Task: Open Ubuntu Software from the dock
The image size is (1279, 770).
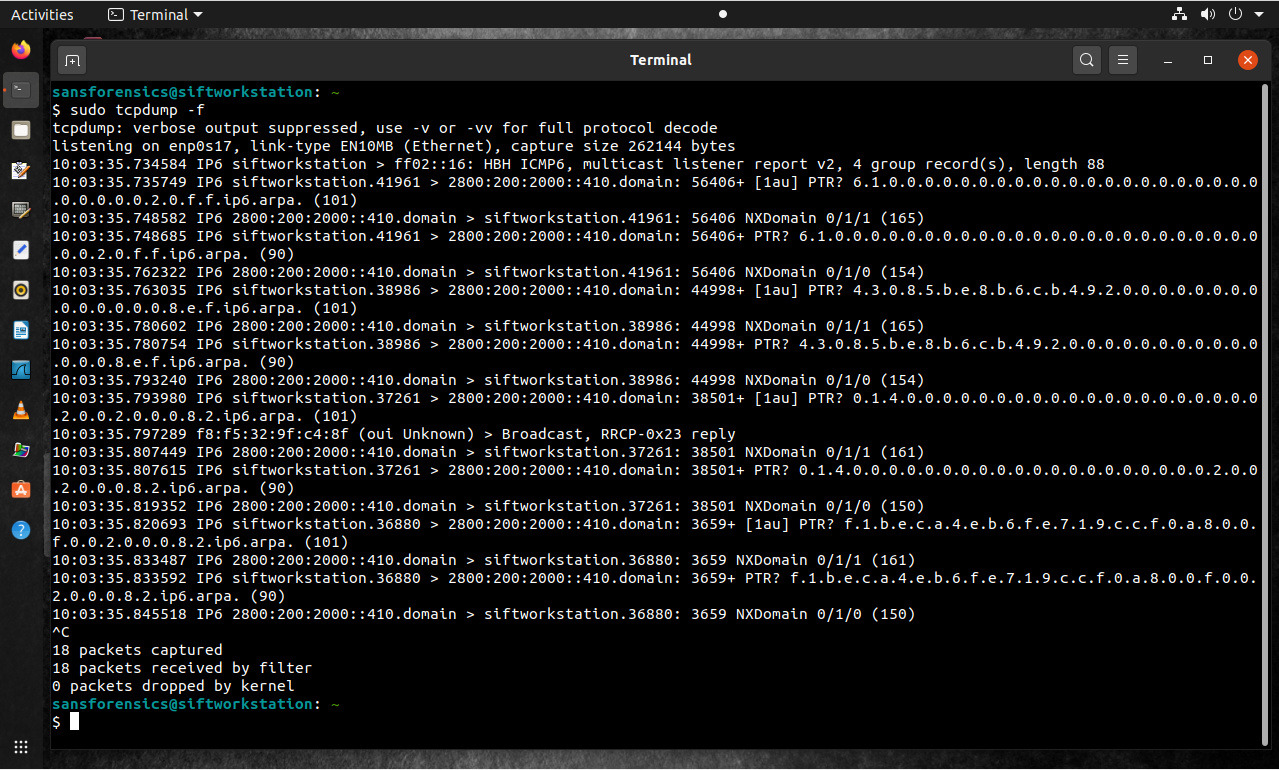Action: pos(21,489)
